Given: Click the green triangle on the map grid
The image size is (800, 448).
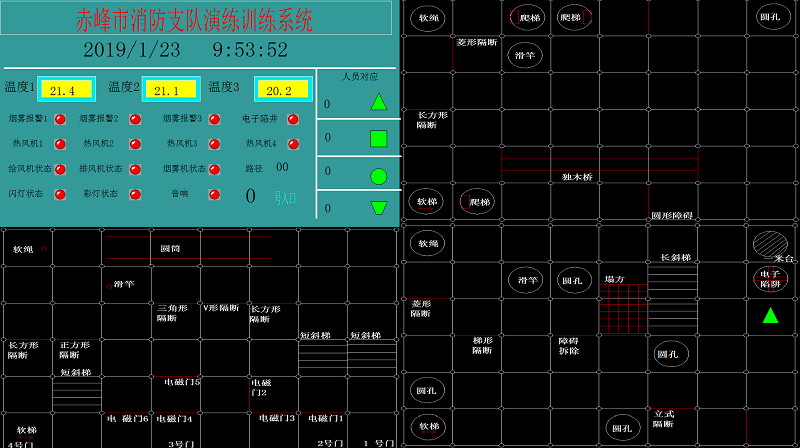Looking at the screenshot, I should pos(770,316).
